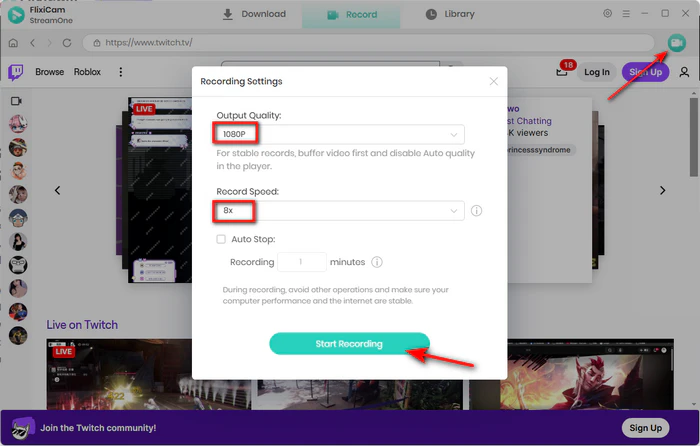Click the featured carousel stream preview
This screenshot has width=700, height=446.
pos(160,190)
